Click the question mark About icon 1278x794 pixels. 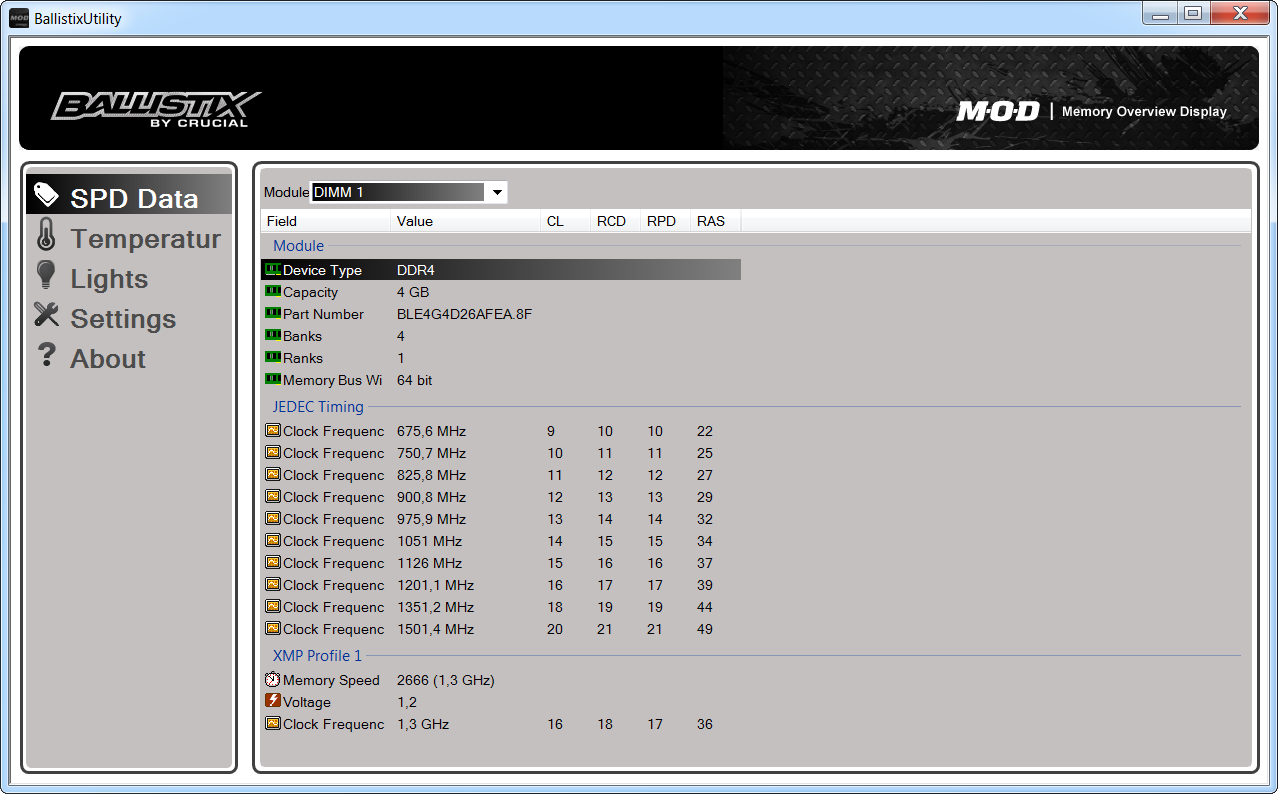coord(46,356)
